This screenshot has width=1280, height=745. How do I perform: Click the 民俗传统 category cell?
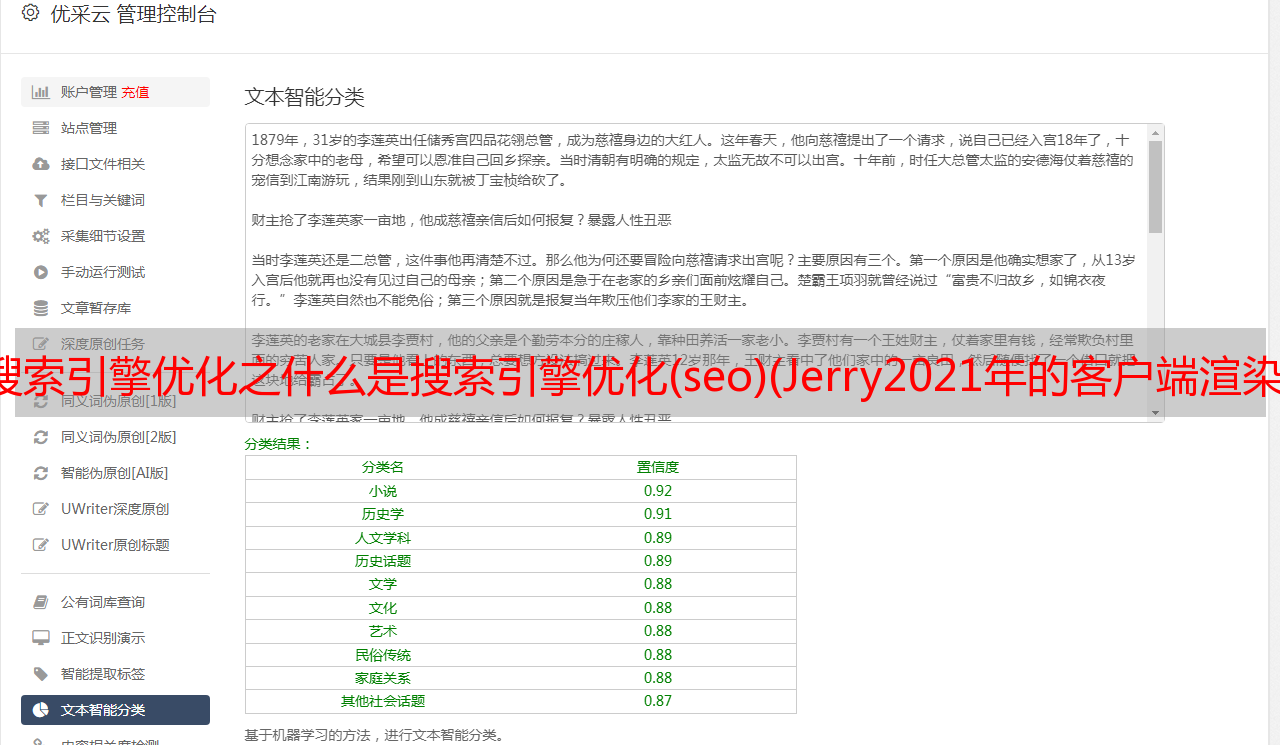383,655
